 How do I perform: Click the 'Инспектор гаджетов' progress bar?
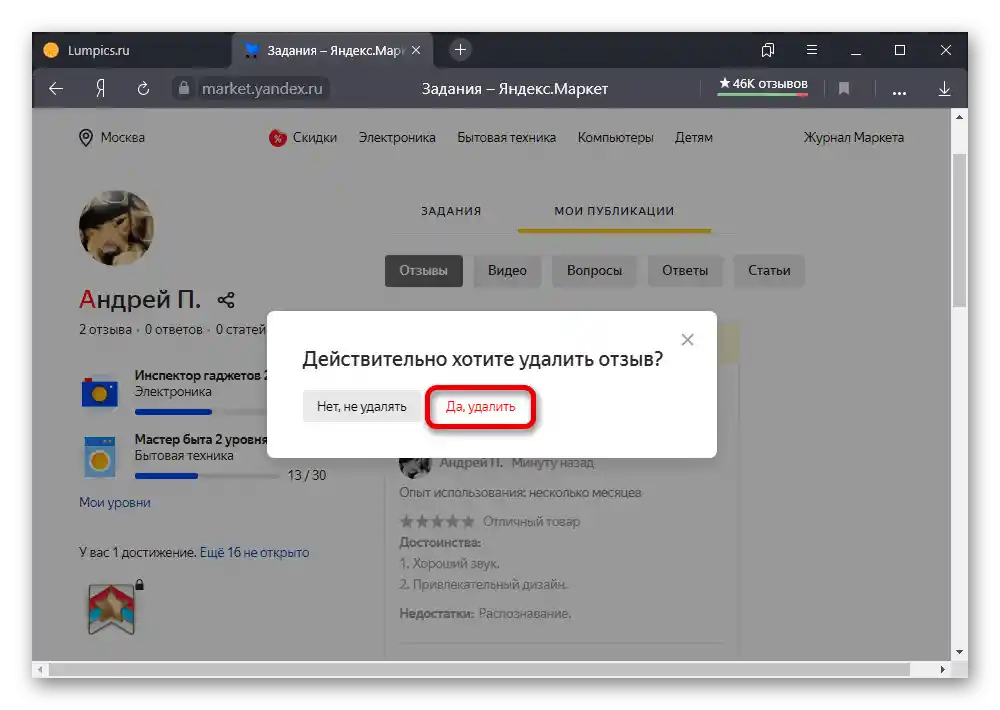pyautogui.click(x=201, y=412)
